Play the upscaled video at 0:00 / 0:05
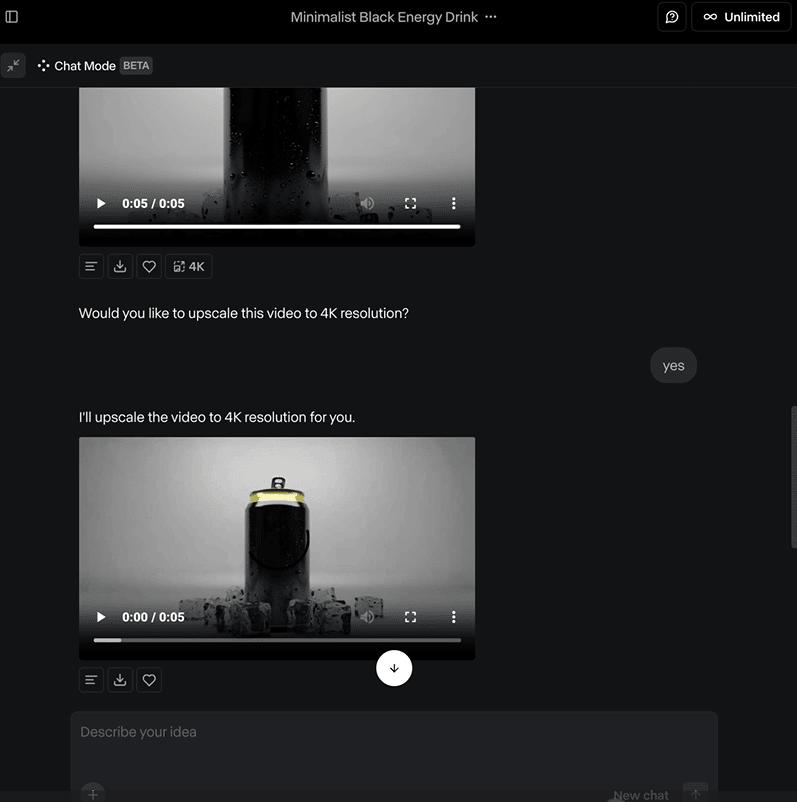This screenshot has height=802, width=797. tap(101, 617)
